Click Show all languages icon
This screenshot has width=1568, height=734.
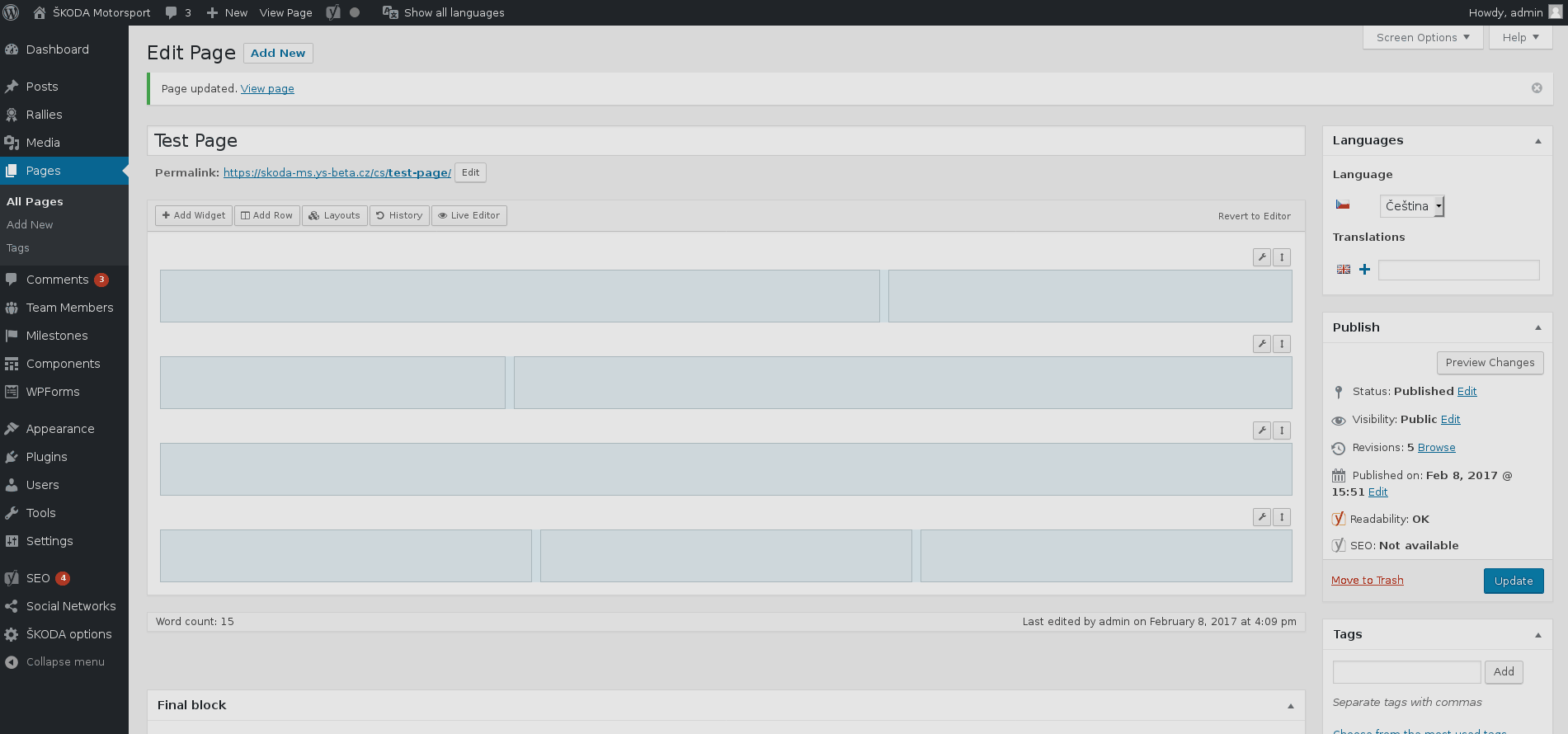(390, 12)
